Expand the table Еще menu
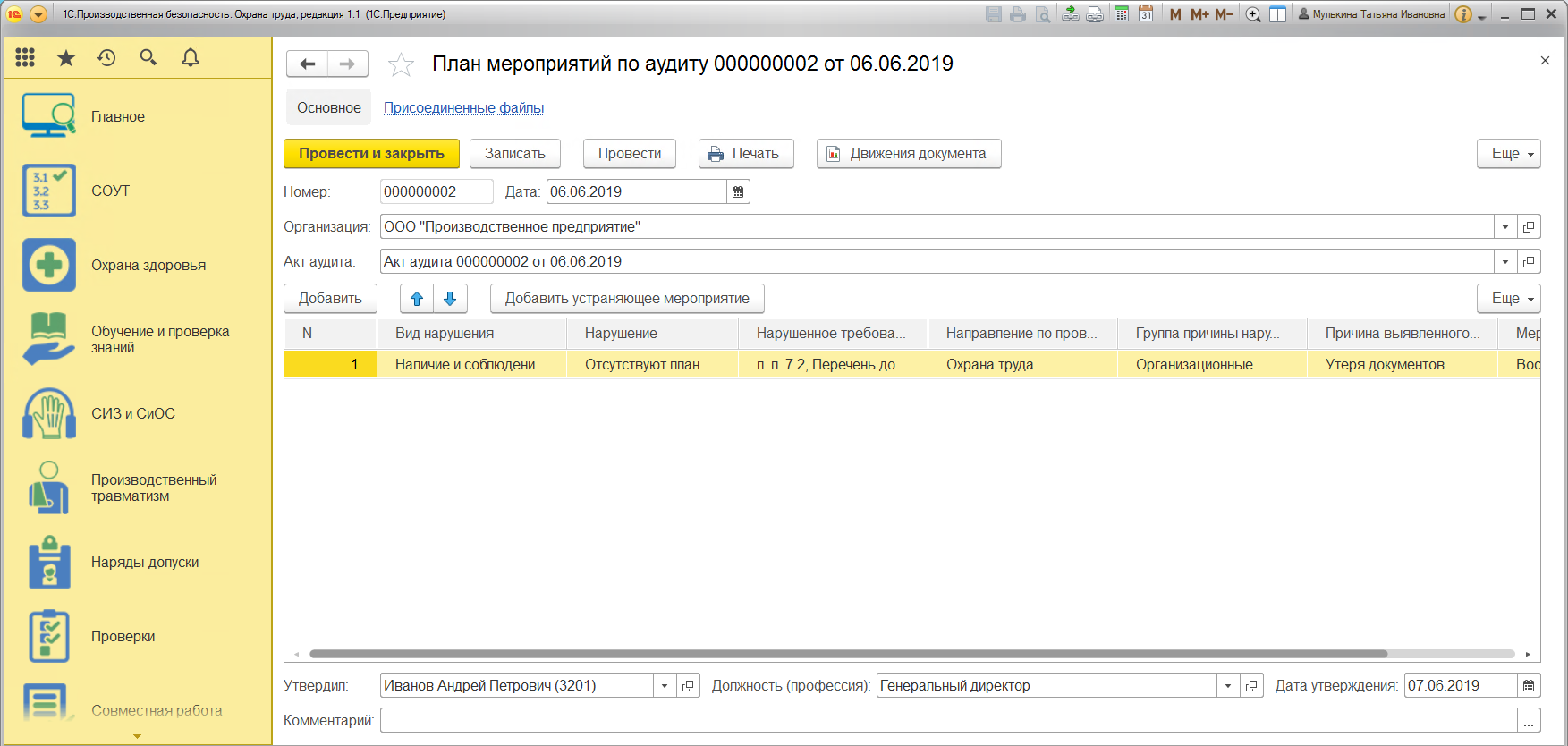The height and width of the screenshot is (746, 1568). 1509,299
